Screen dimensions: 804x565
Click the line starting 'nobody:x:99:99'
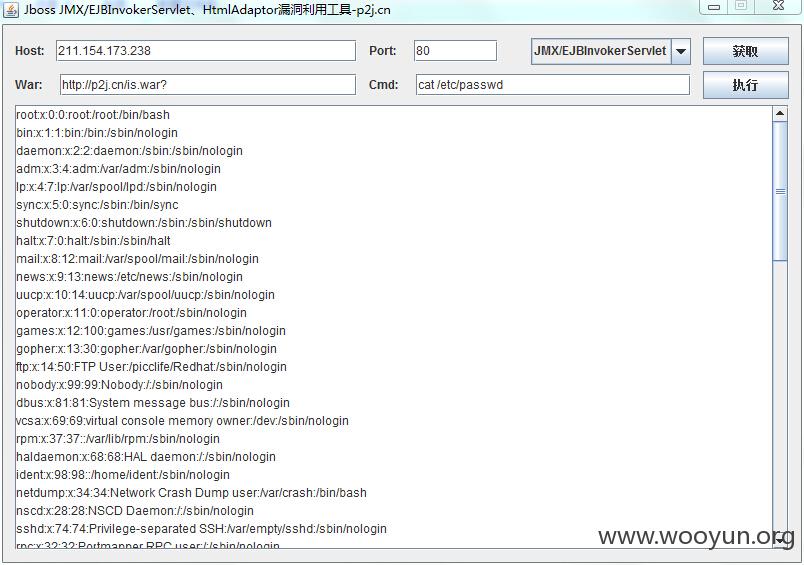pyautogui.click(x=119, y=385)
